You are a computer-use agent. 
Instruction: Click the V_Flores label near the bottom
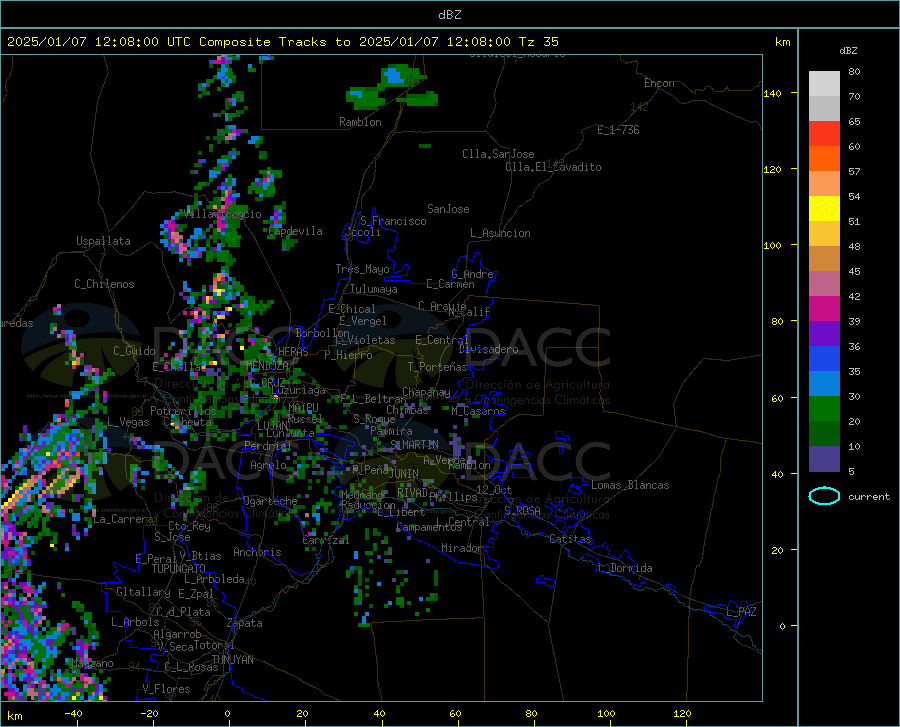point(166,689)
